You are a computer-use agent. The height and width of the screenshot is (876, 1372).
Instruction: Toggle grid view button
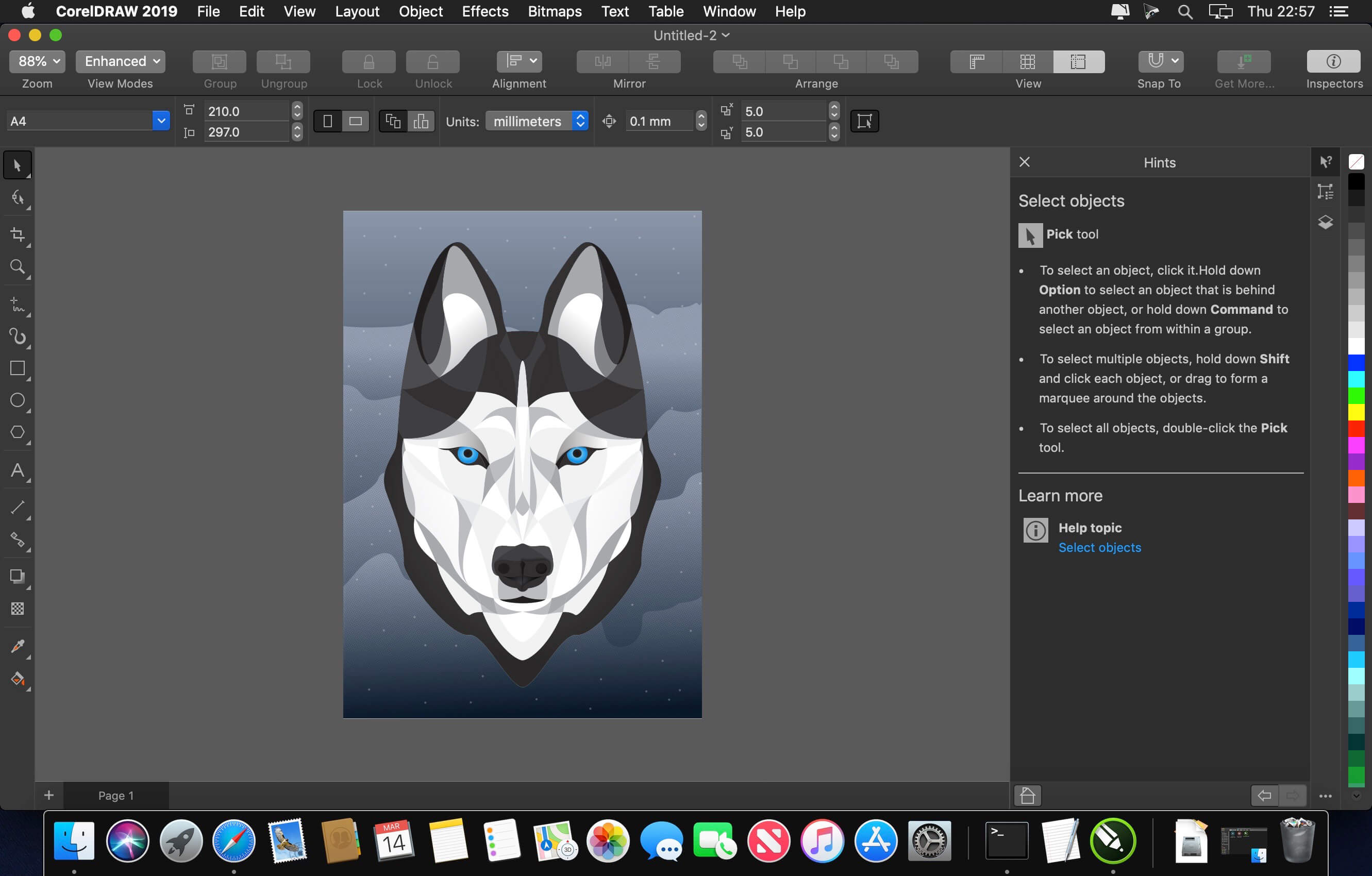(1027, 61)
